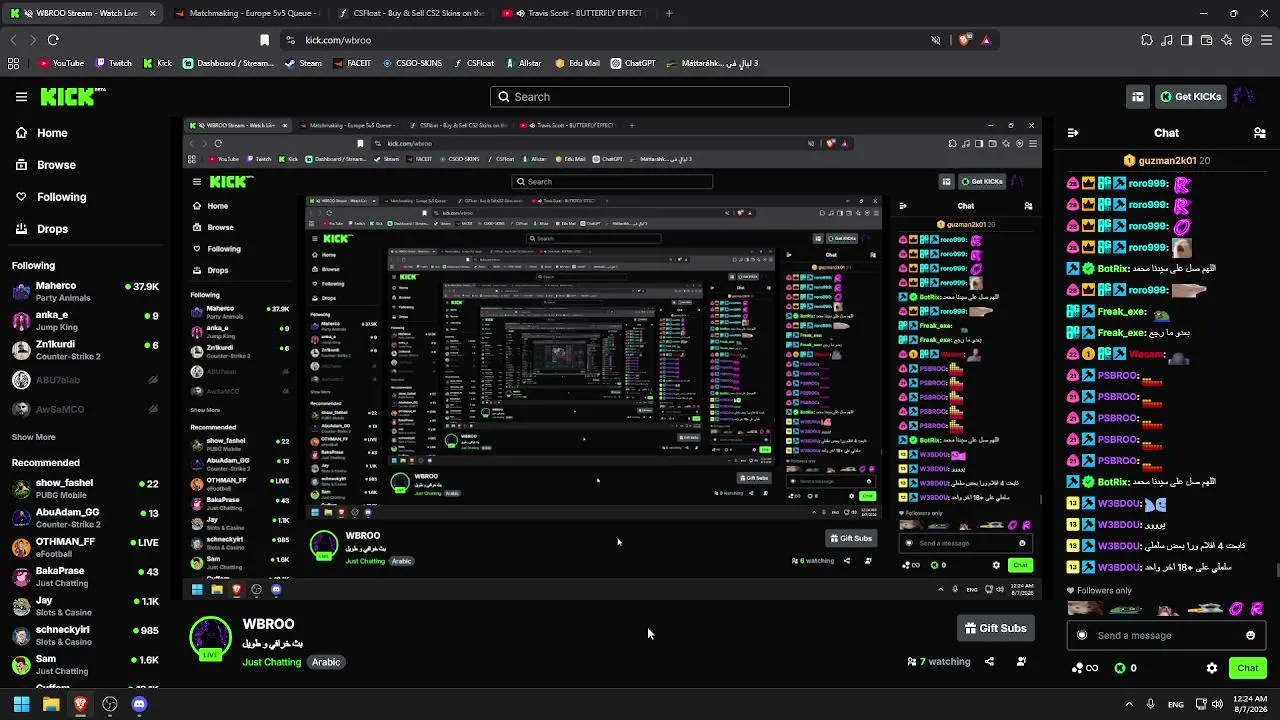Viewport: 1280px width, 720px height.
Task: Click the pinned gifter guzman2k01
Action: [1166, 161]
